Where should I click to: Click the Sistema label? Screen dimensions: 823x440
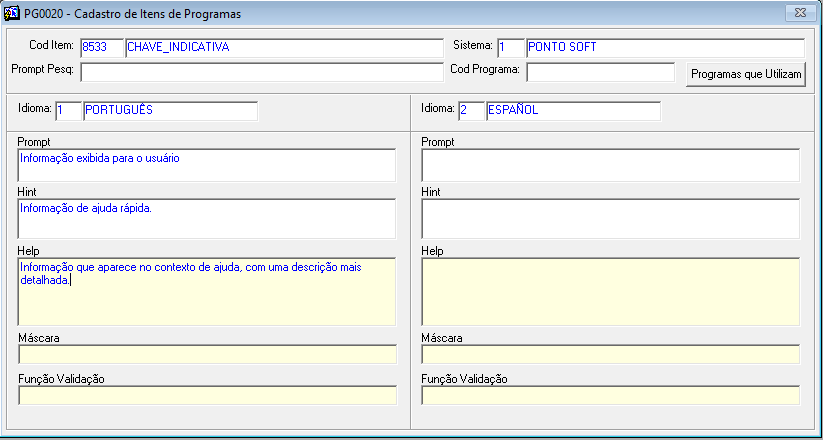click(x=473, y=45)
